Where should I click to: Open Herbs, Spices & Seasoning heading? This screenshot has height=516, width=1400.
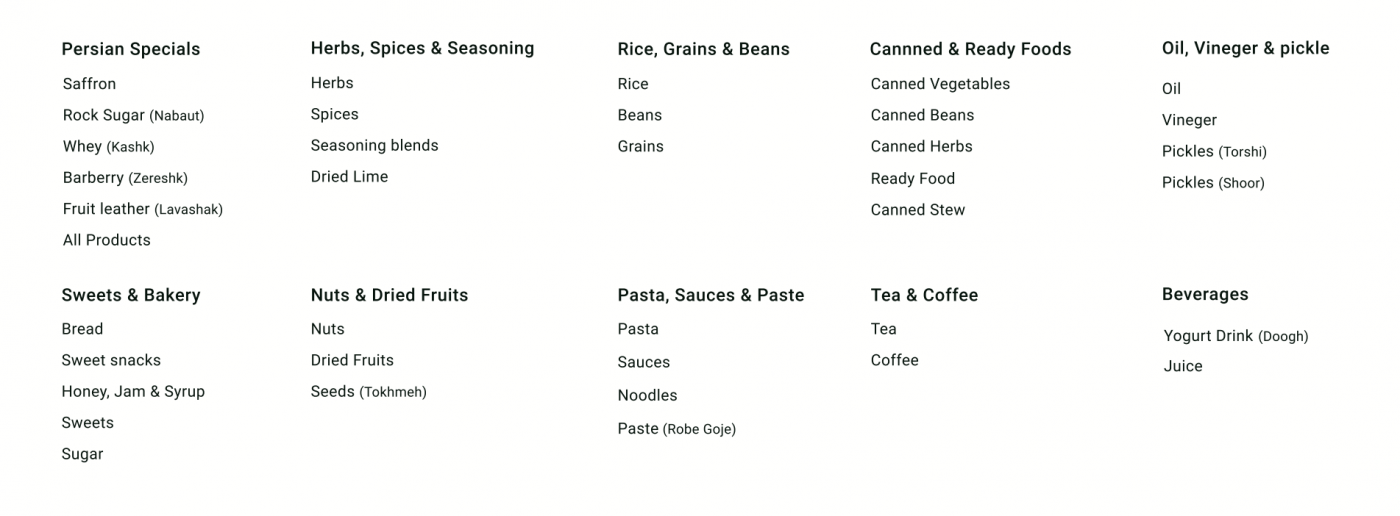click(x=422, y=48)
